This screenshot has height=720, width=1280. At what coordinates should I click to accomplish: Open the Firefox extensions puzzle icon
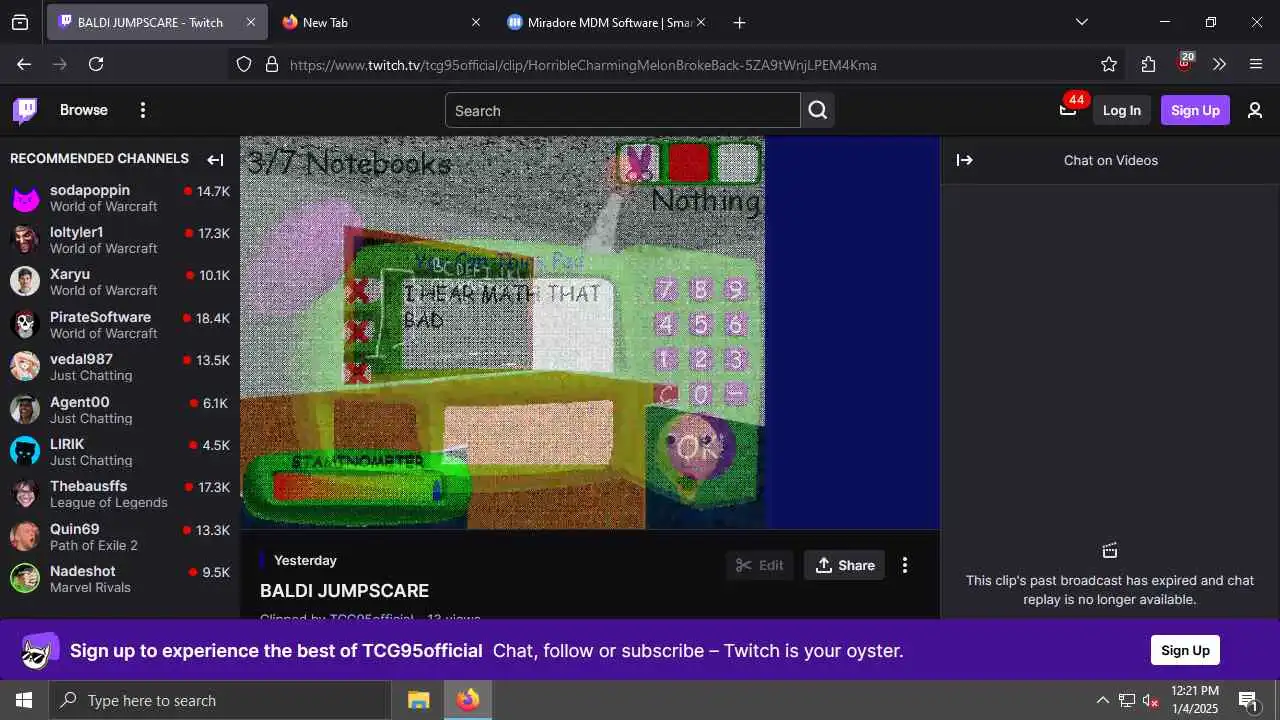[x=1148, y=64]
